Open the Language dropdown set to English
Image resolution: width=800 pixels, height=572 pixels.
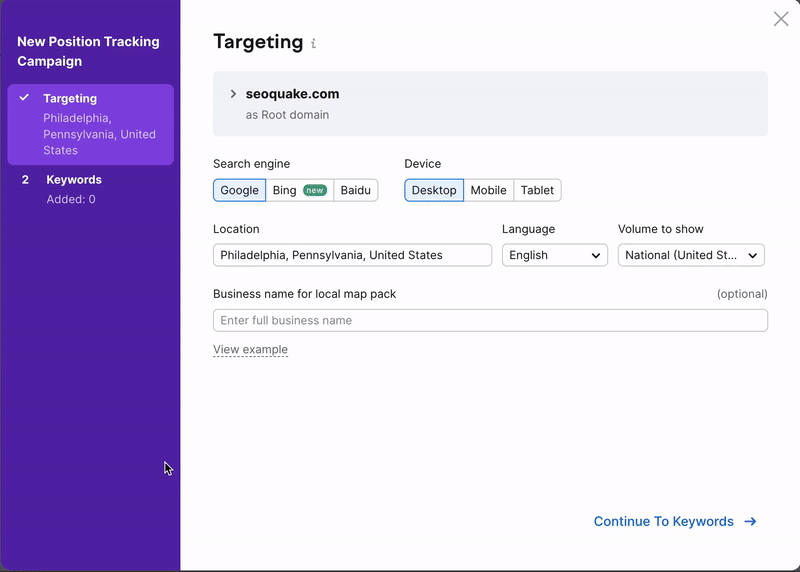[x=555, y=255]
